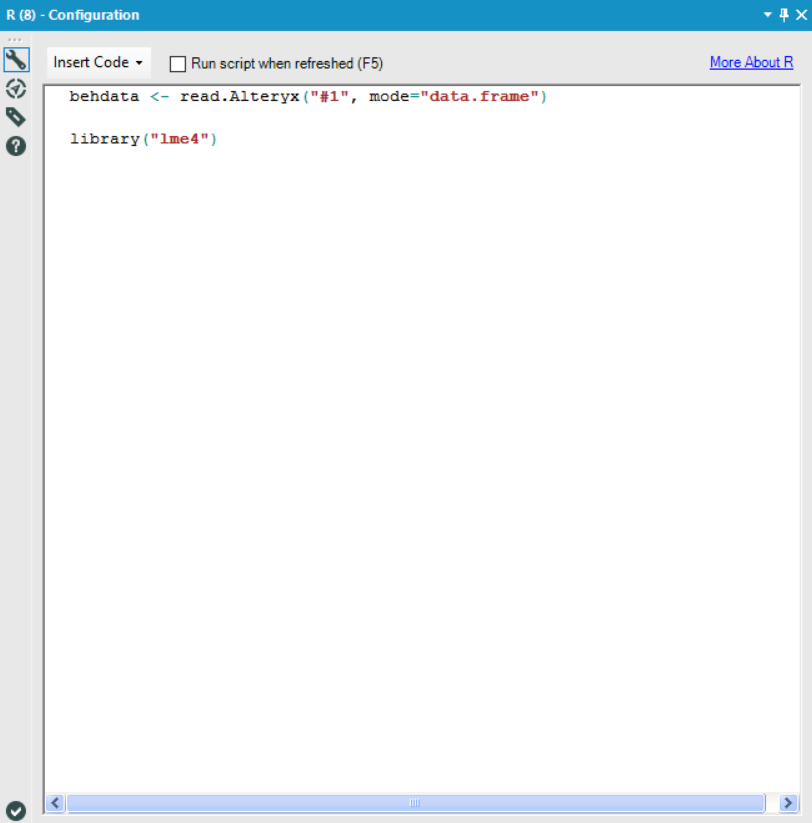Click inside the R script editor area
The height and width of the screenshot is (823, 812).
tap(400, 400)
